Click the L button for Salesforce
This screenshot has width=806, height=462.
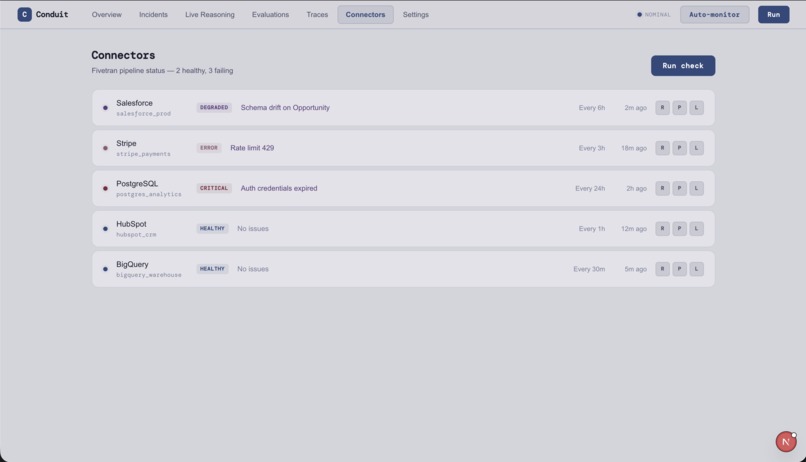697,107
